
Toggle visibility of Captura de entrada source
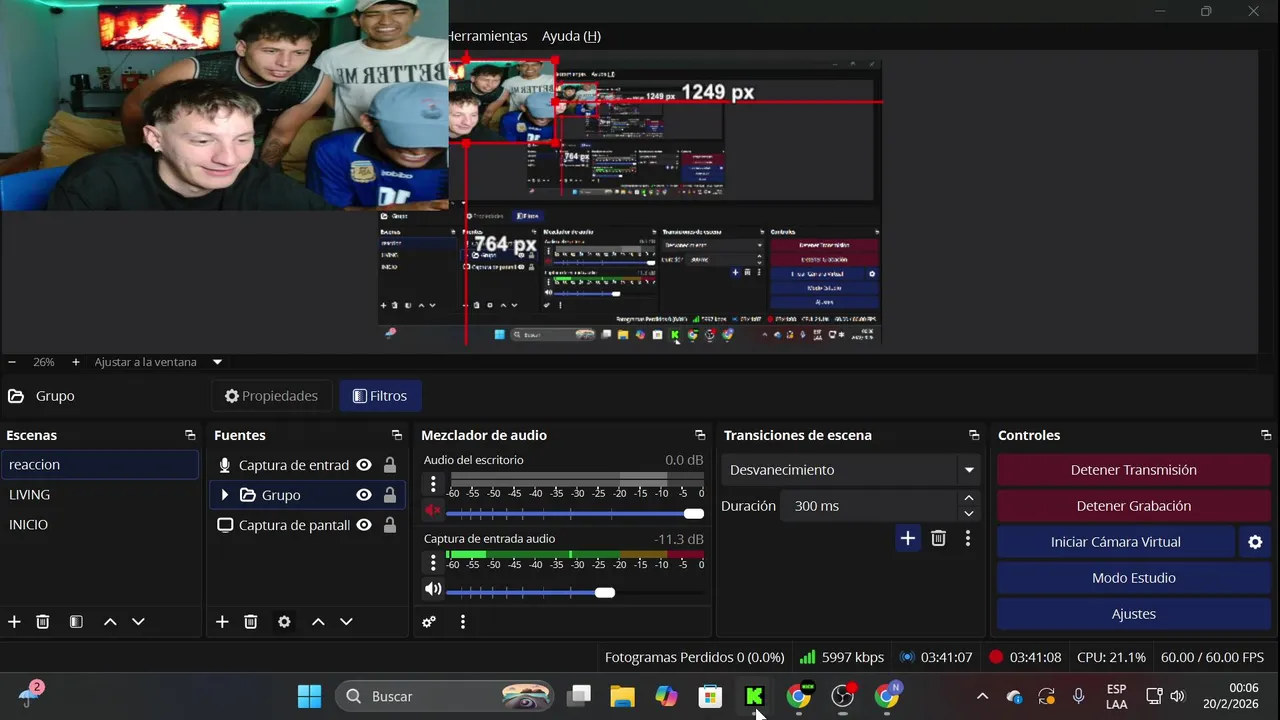tap(364, 465)
